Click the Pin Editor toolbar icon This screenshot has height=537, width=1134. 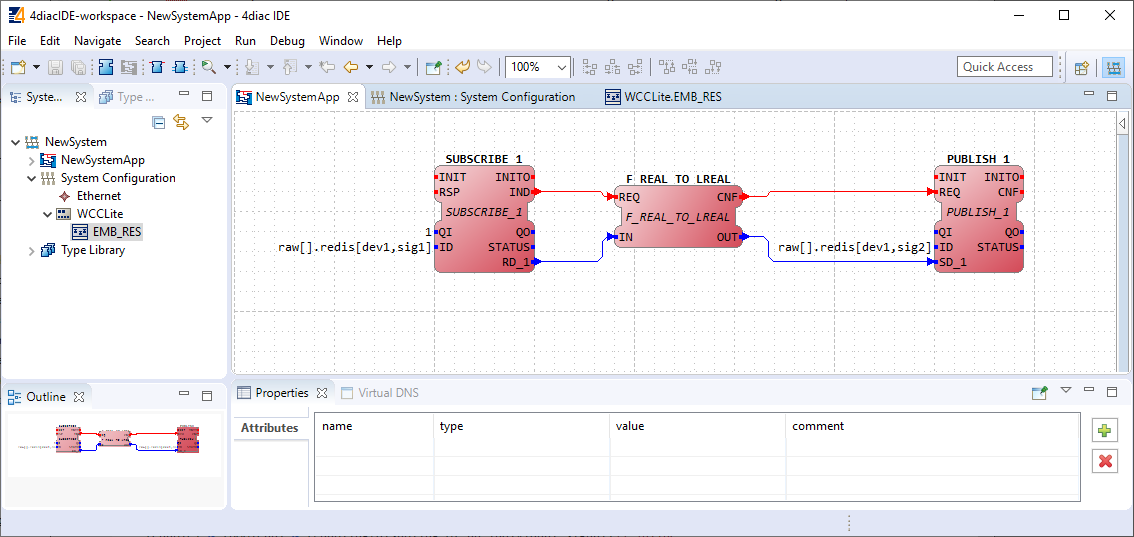click(x=433, y=67)
